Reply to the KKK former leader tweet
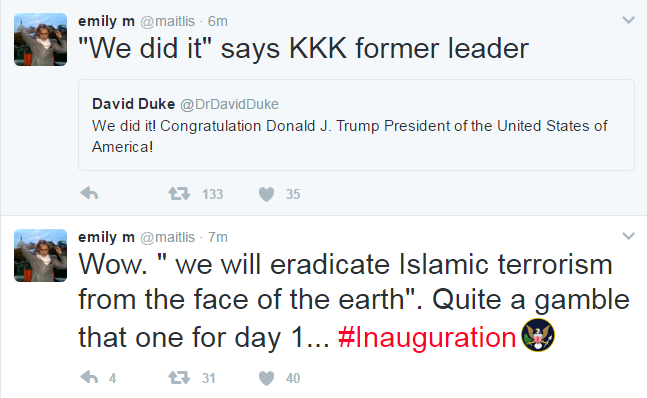This screenshot has width=647, height=398. coord(89,193)
